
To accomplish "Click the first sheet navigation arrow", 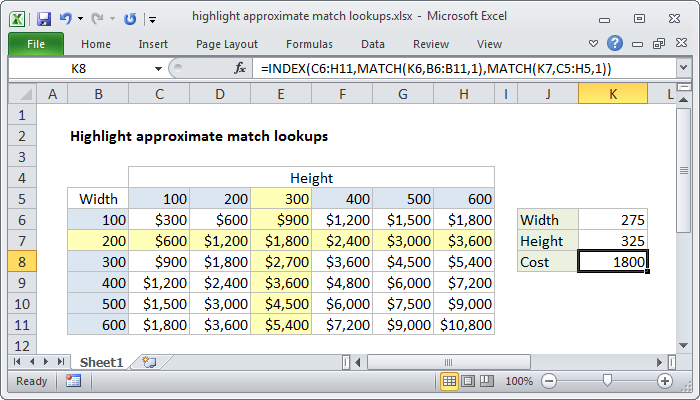I will (17, 362).
